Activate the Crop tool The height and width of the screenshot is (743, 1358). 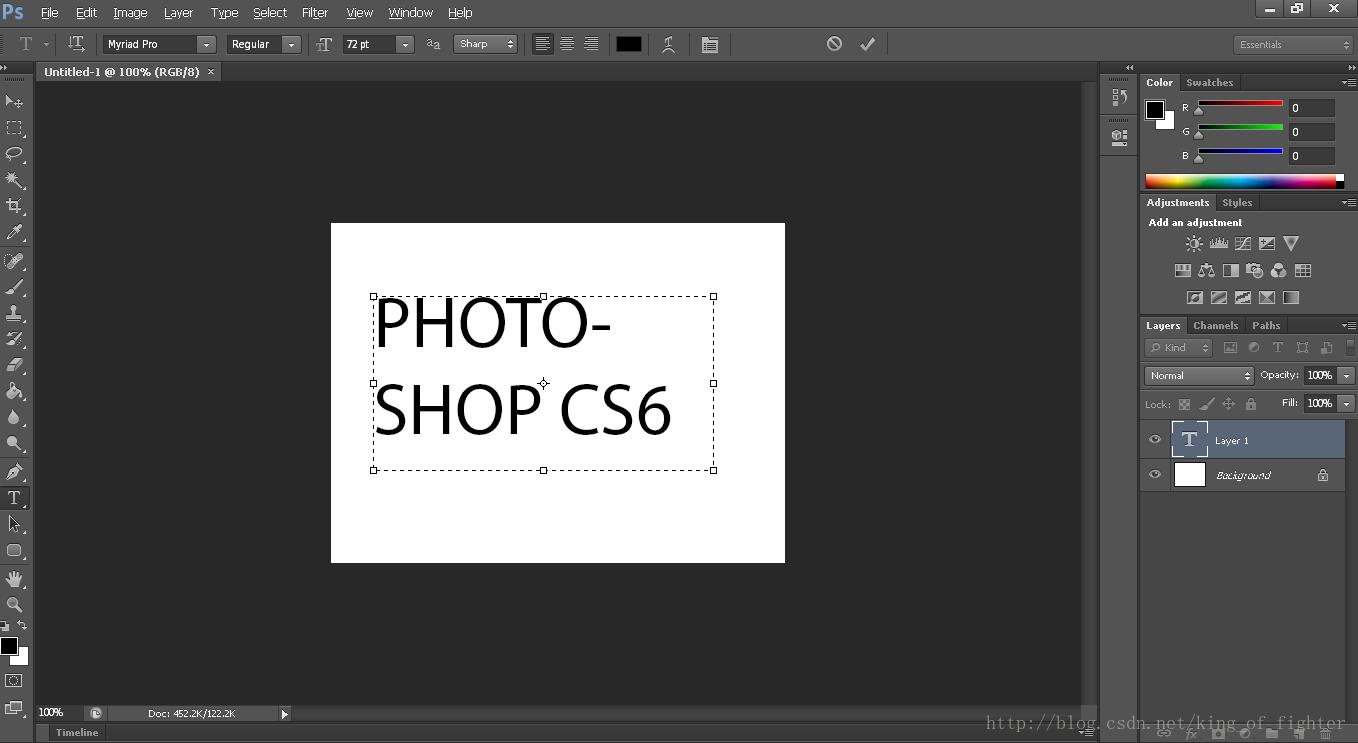(14, 206)
